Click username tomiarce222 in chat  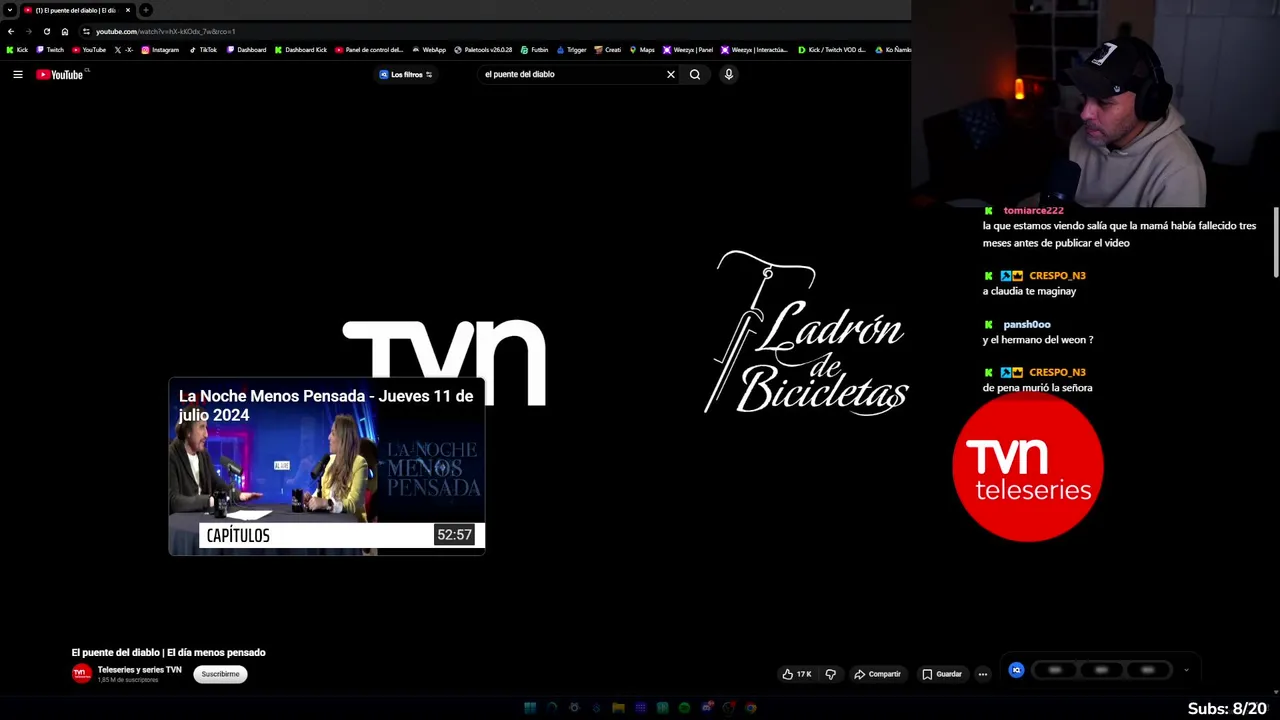pyautogui.click(x=1033, y=211)
